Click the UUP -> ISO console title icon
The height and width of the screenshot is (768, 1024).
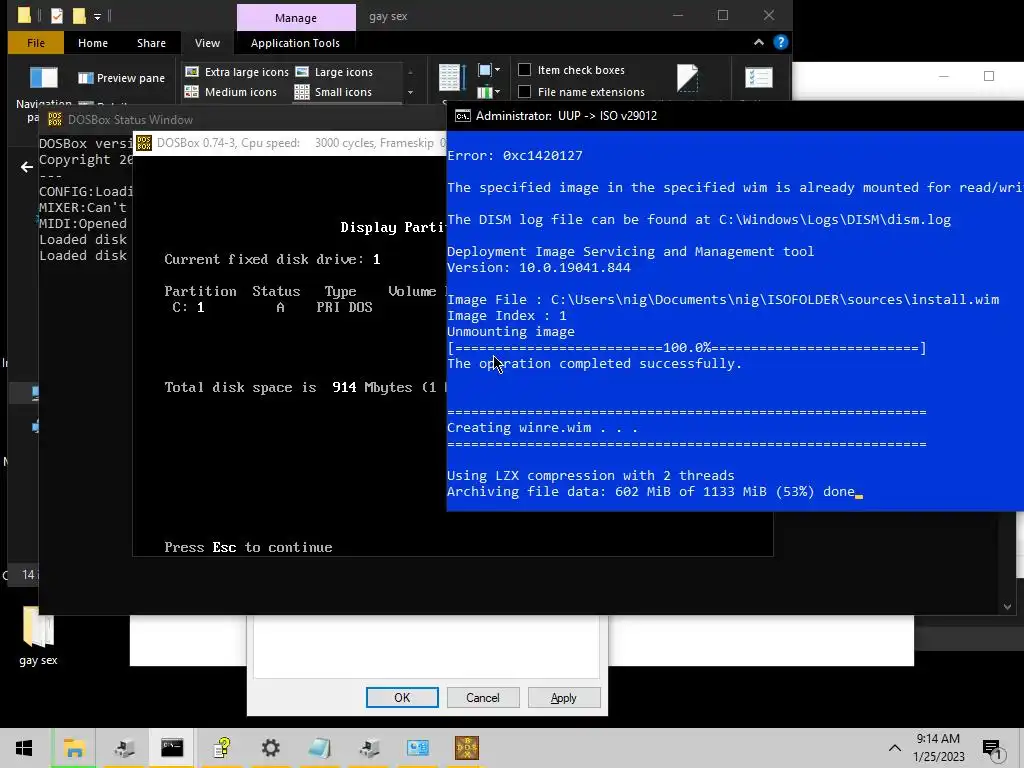click(x=462, y=116)
